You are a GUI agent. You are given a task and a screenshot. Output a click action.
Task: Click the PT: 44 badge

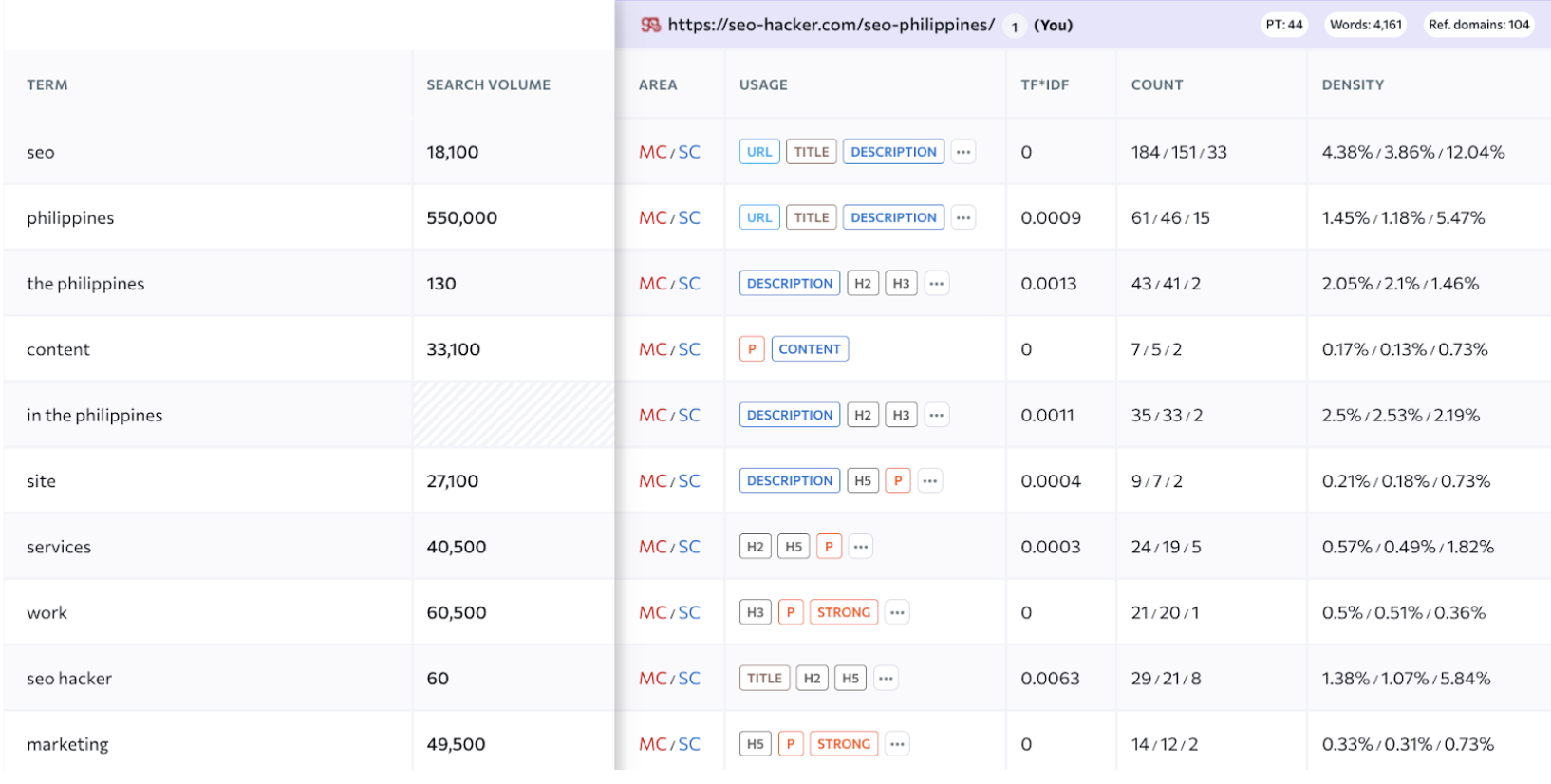click(x=1284, y=25)
